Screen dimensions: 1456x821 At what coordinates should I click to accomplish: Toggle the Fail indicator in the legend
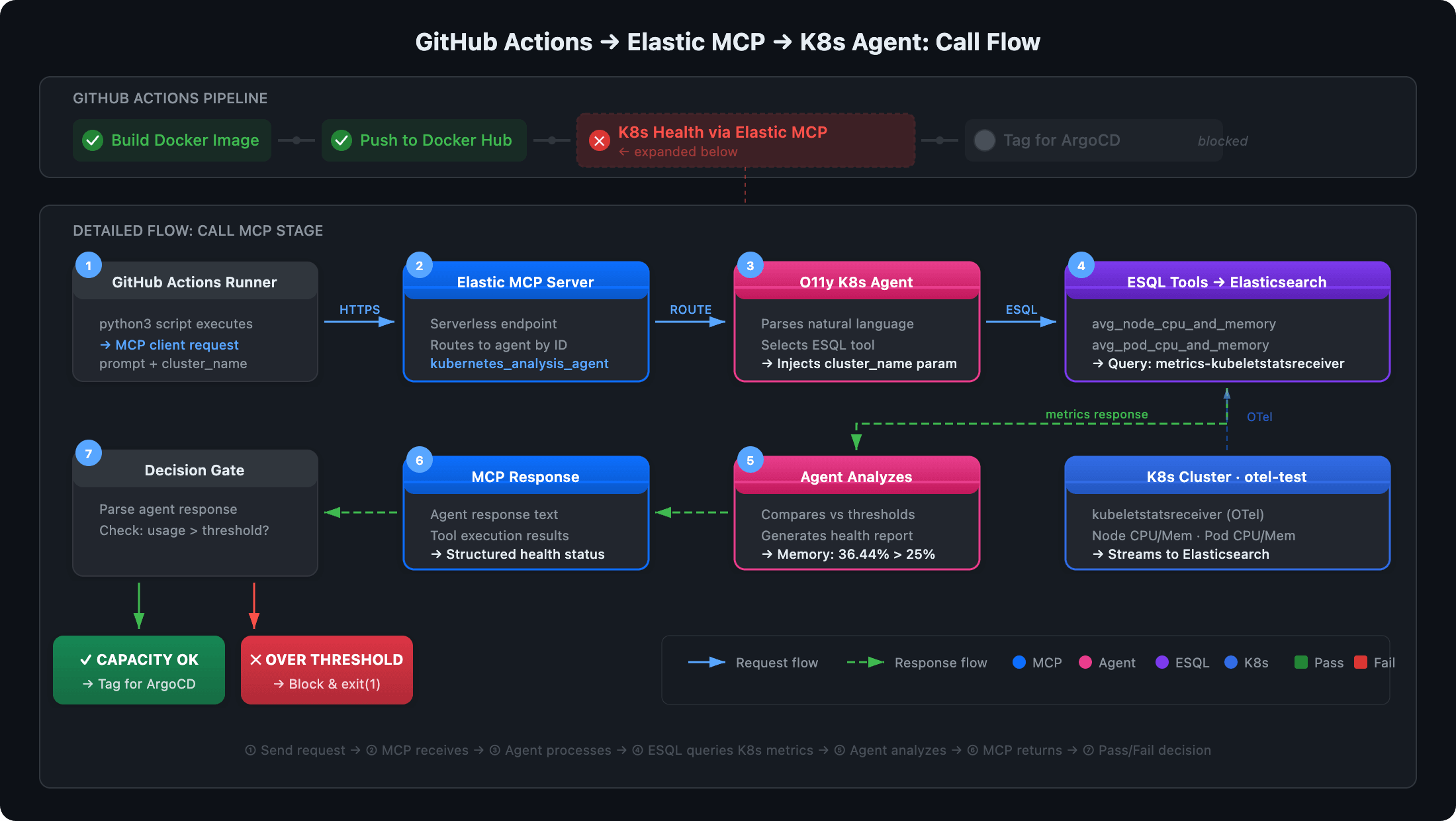pos(1361,662)
